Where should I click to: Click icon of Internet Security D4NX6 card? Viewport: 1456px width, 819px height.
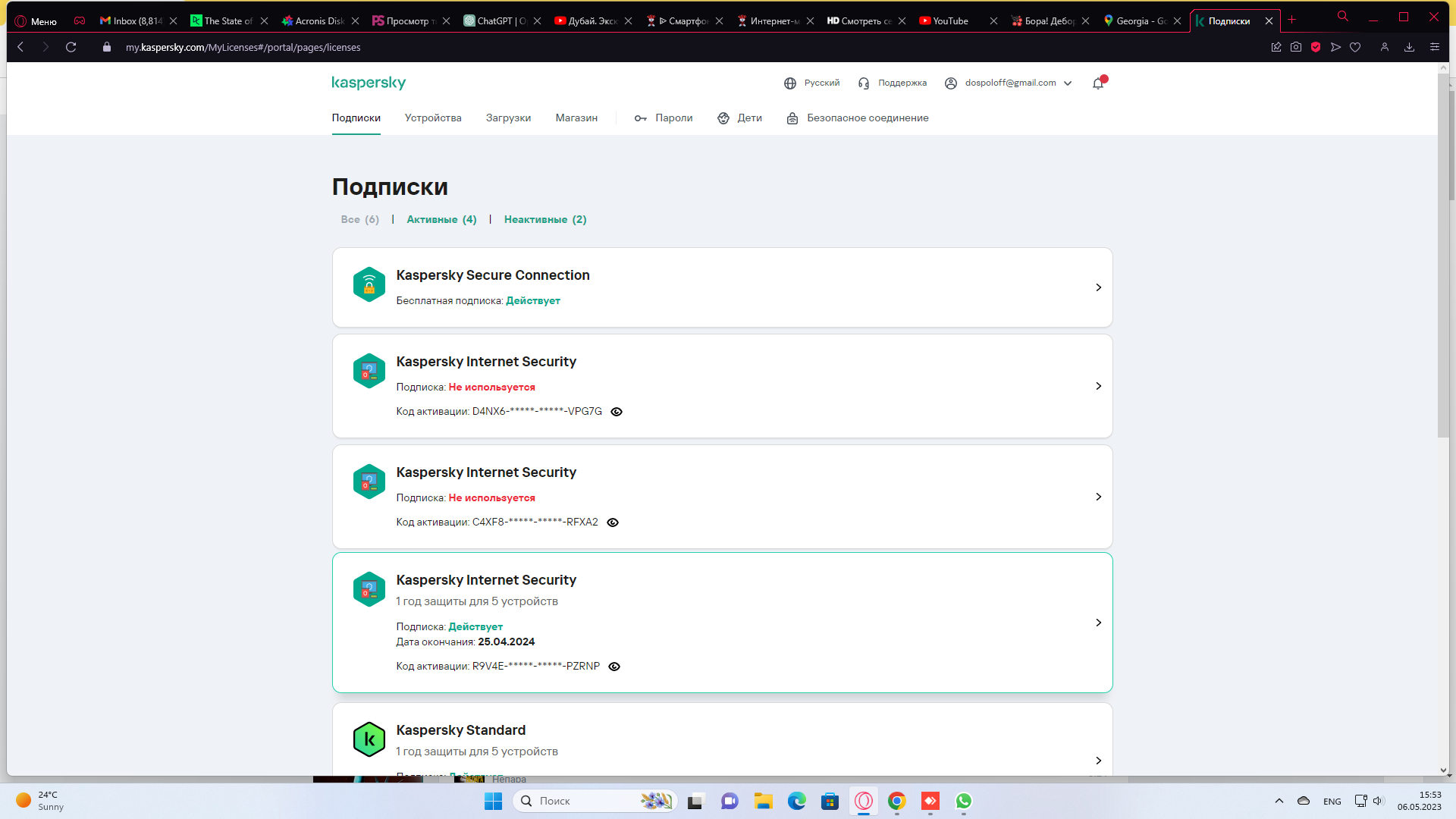[x=369, y=371]
